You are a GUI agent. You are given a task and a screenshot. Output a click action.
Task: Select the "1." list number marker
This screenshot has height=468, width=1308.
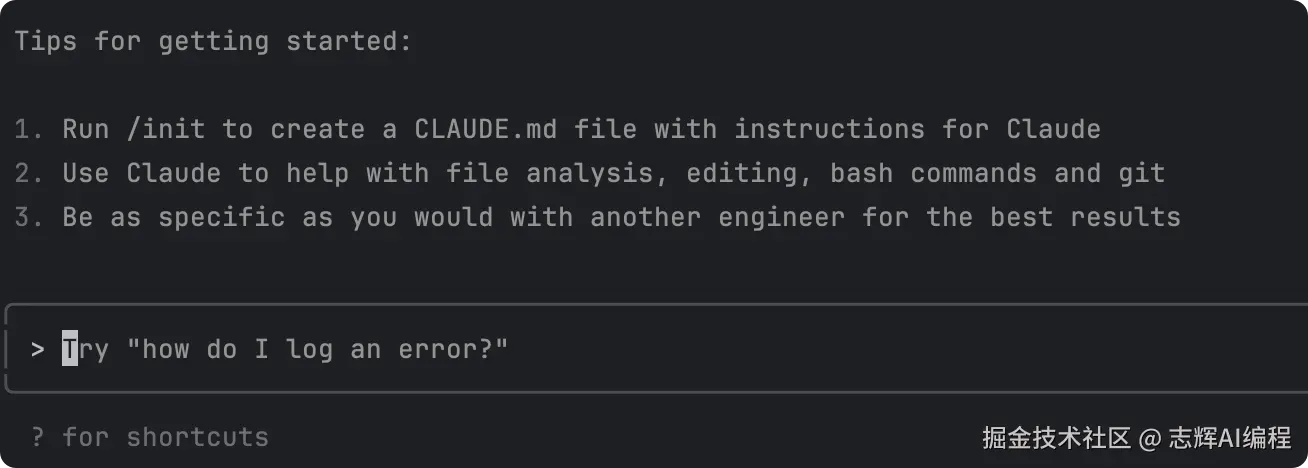[29, 129]
